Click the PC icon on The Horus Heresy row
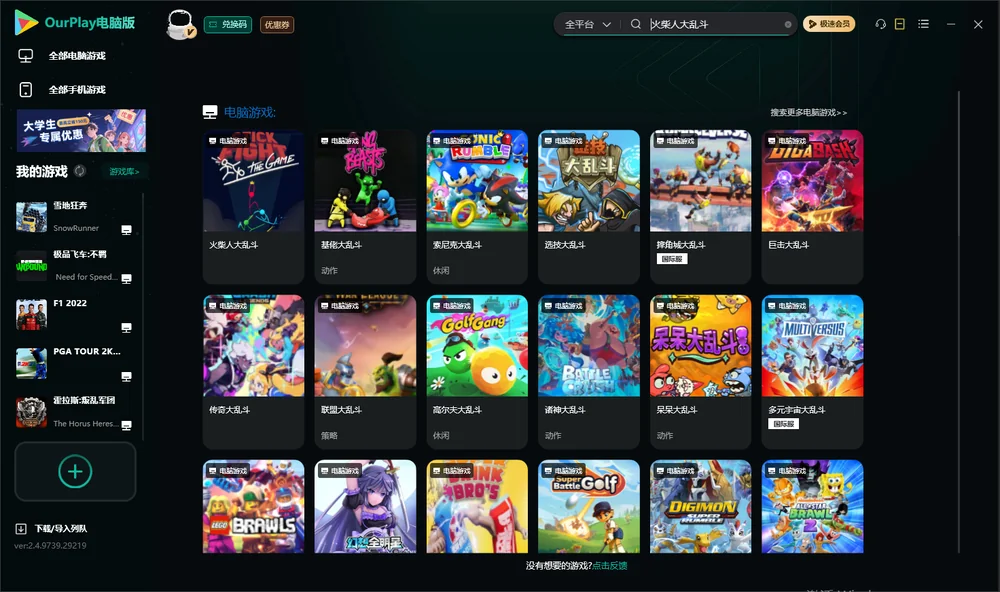 click(126, 426)
